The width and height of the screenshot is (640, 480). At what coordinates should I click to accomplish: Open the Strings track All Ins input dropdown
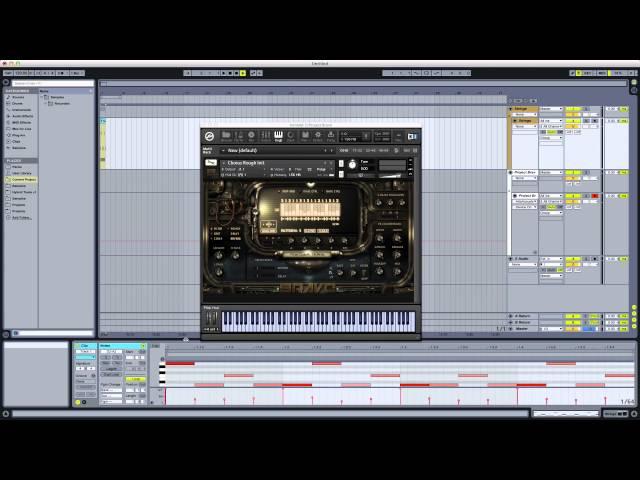tap(551, 121)
